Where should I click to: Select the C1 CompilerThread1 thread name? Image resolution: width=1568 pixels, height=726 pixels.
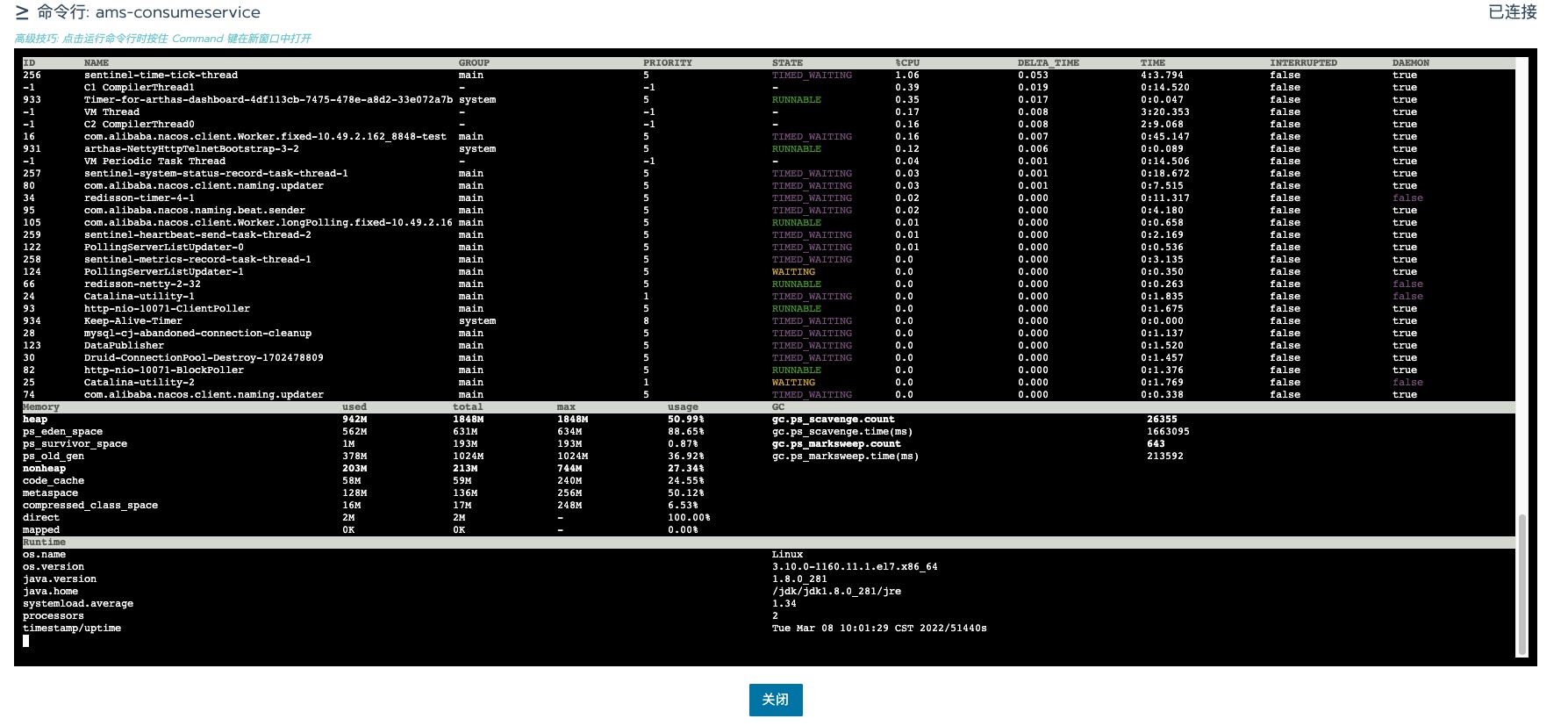140,88
